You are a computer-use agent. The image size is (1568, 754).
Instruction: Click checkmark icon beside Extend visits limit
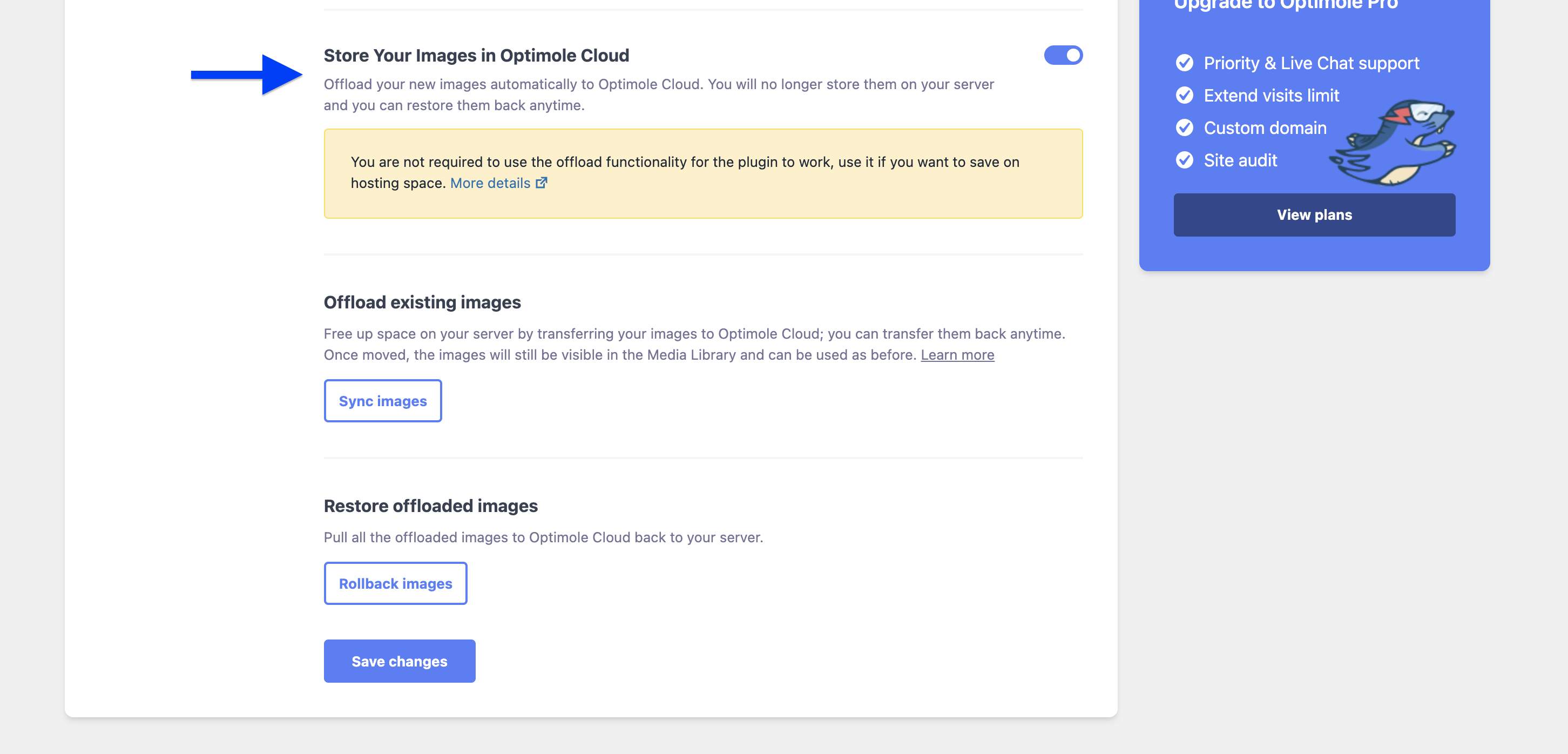click(x=1184, y=96)
